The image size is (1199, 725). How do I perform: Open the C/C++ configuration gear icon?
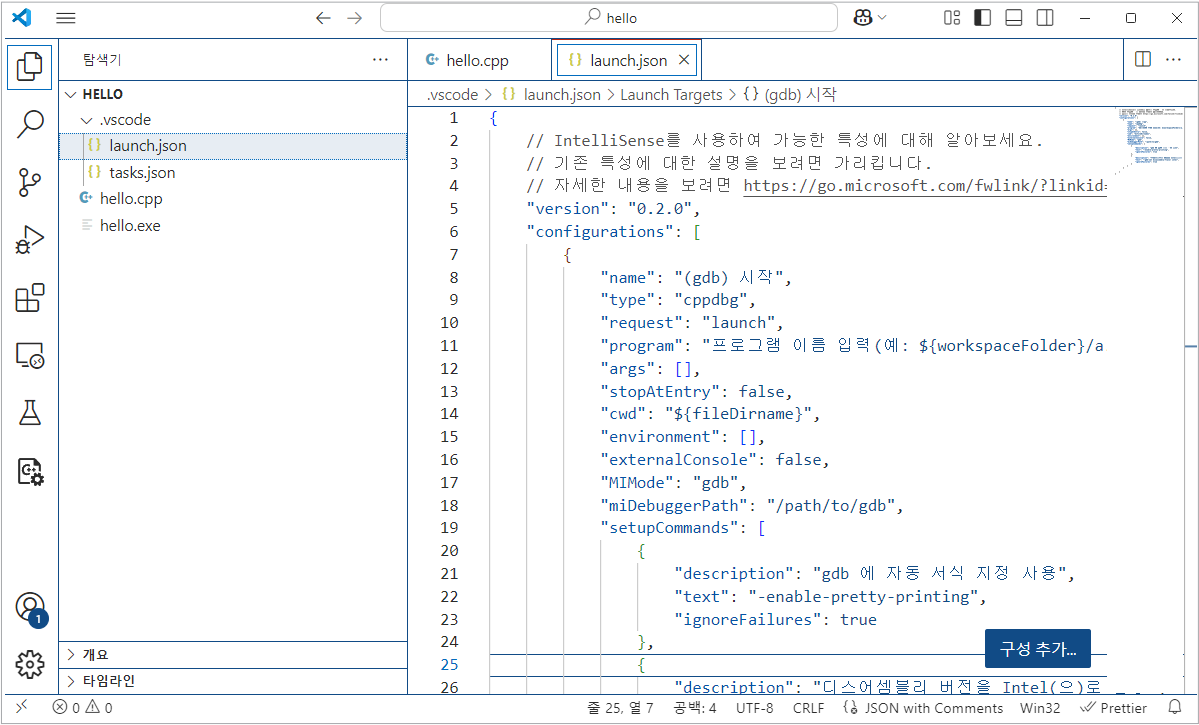click(30, 472)
